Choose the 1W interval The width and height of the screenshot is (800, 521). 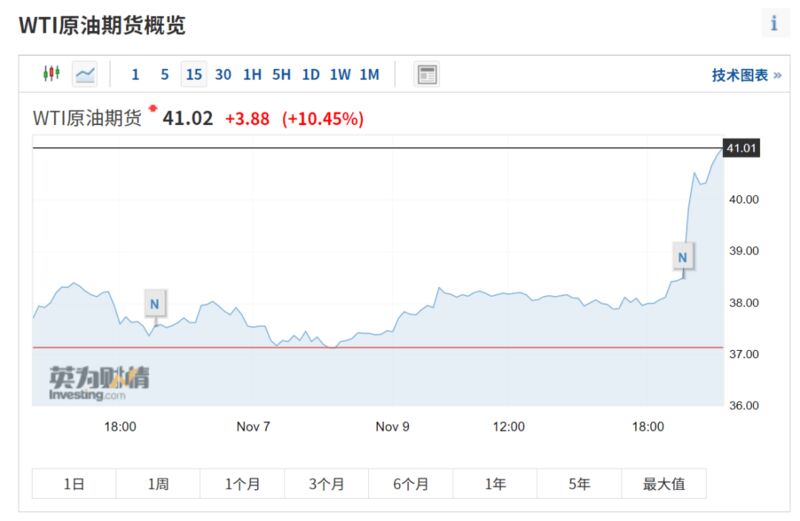(340, 74)
